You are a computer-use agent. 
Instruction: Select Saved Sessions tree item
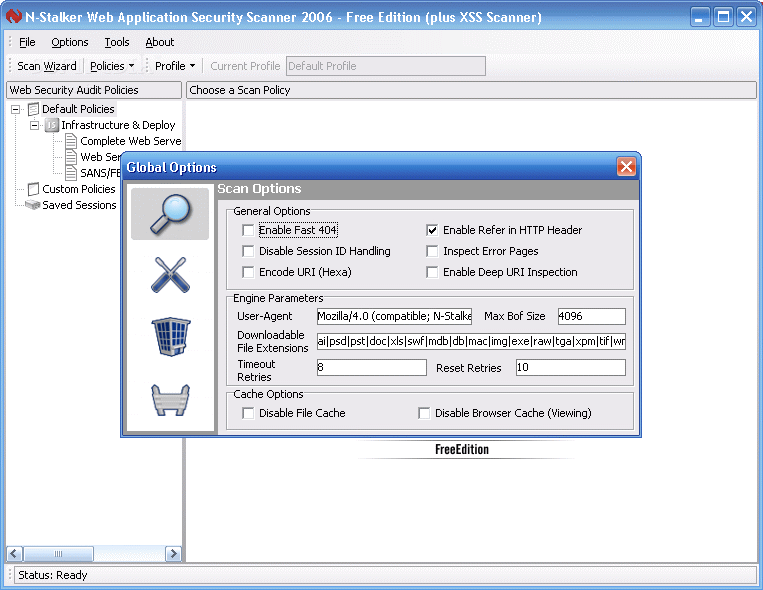[79, 205]
